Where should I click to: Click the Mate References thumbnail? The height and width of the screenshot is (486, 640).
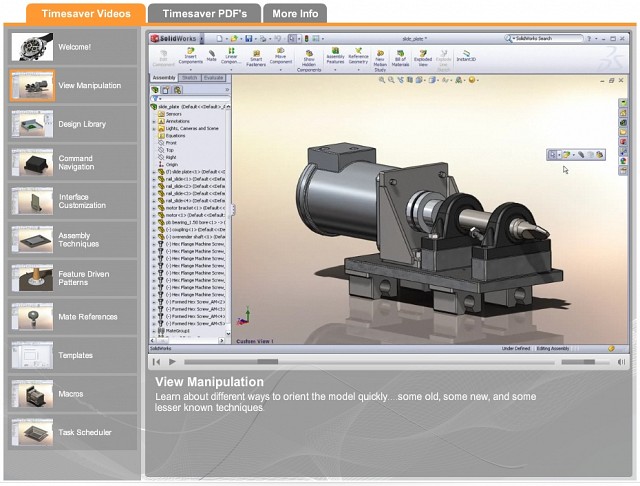(x=32, y=317)
